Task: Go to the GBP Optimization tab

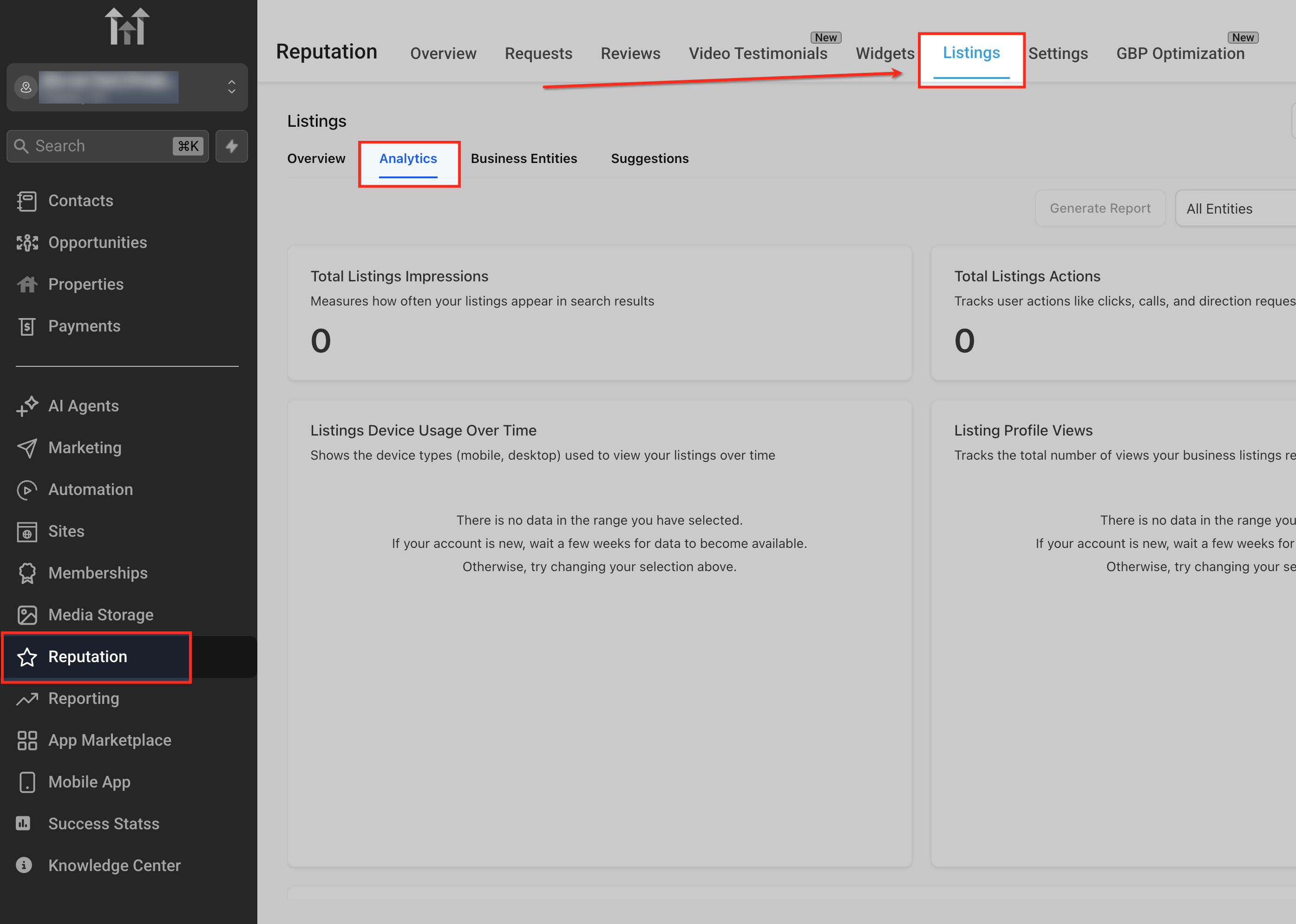Action: point(1180,53)
